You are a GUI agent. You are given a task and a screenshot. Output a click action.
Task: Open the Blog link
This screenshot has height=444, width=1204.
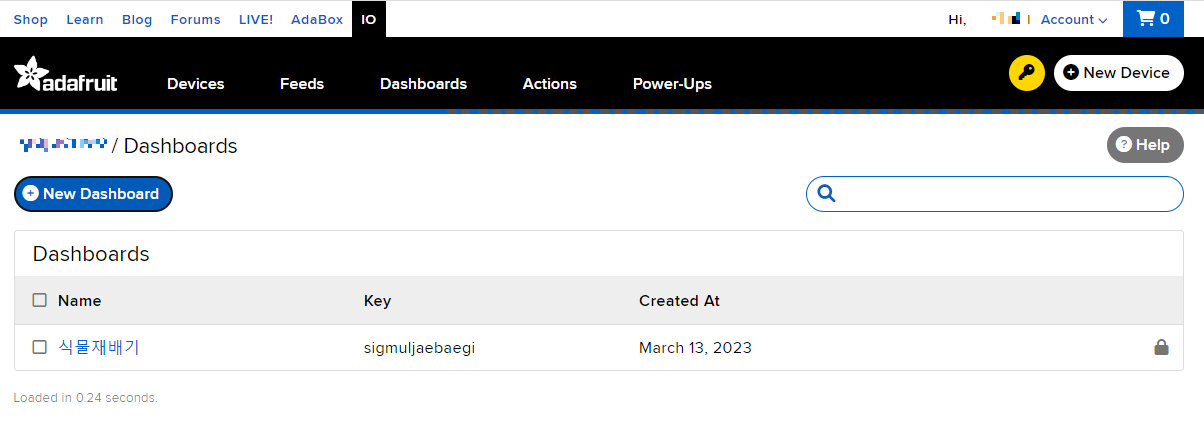pos(137,19)
